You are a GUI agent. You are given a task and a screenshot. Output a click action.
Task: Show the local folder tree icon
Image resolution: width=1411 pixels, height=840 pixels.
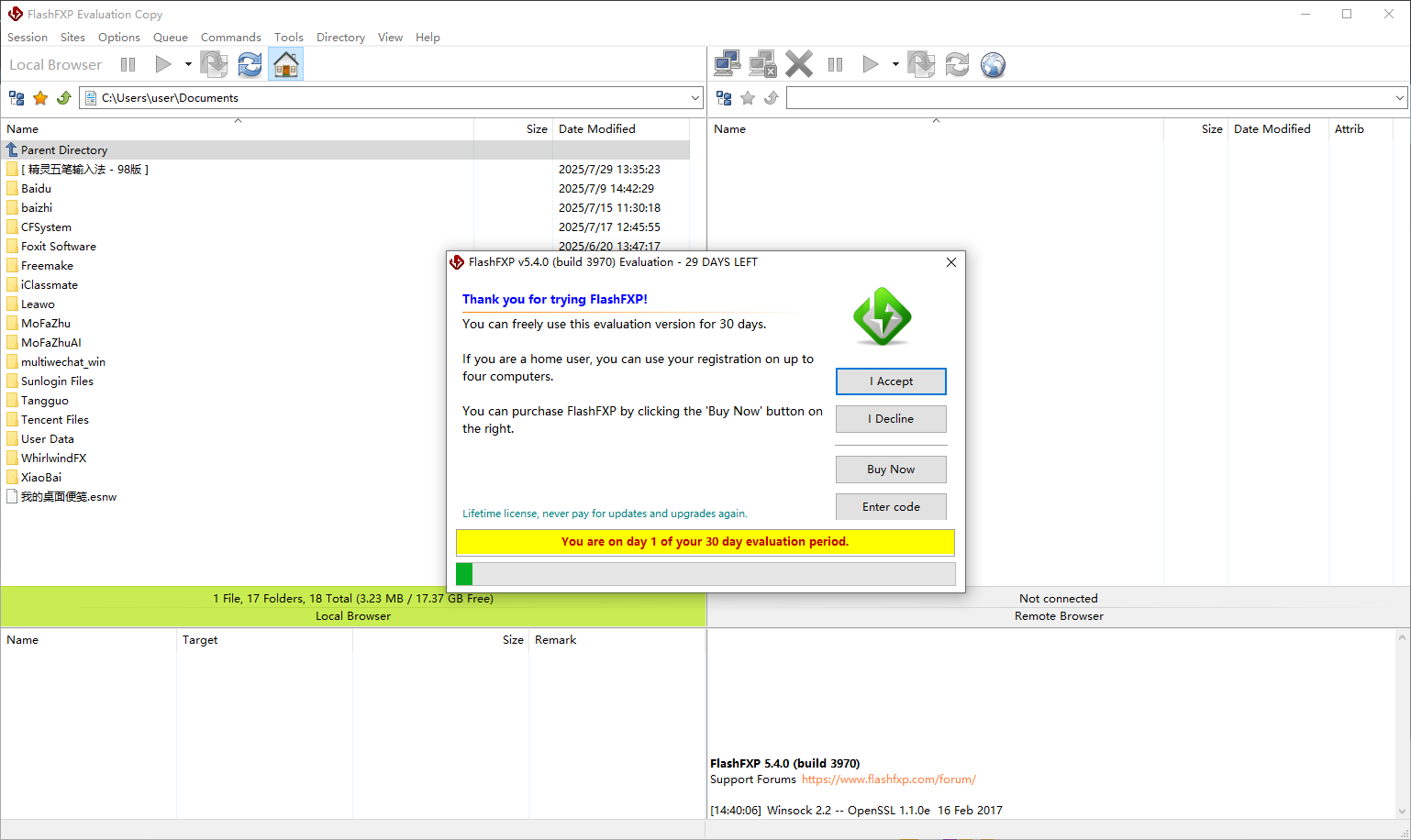tap(17, 98)
